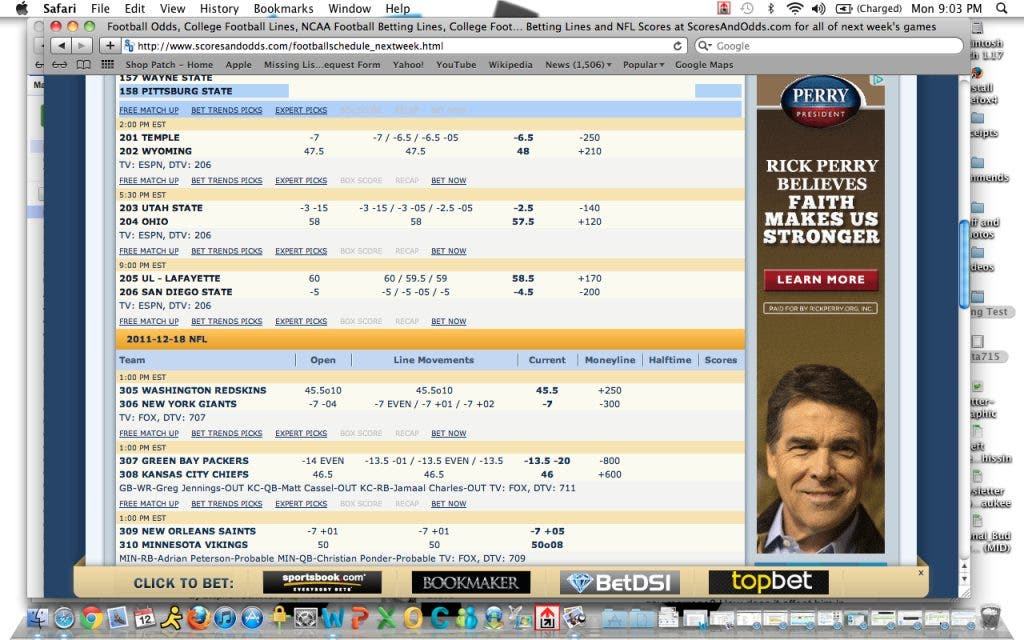
Task: Show all bookmarks via the book icon
Action: [84, 65]
